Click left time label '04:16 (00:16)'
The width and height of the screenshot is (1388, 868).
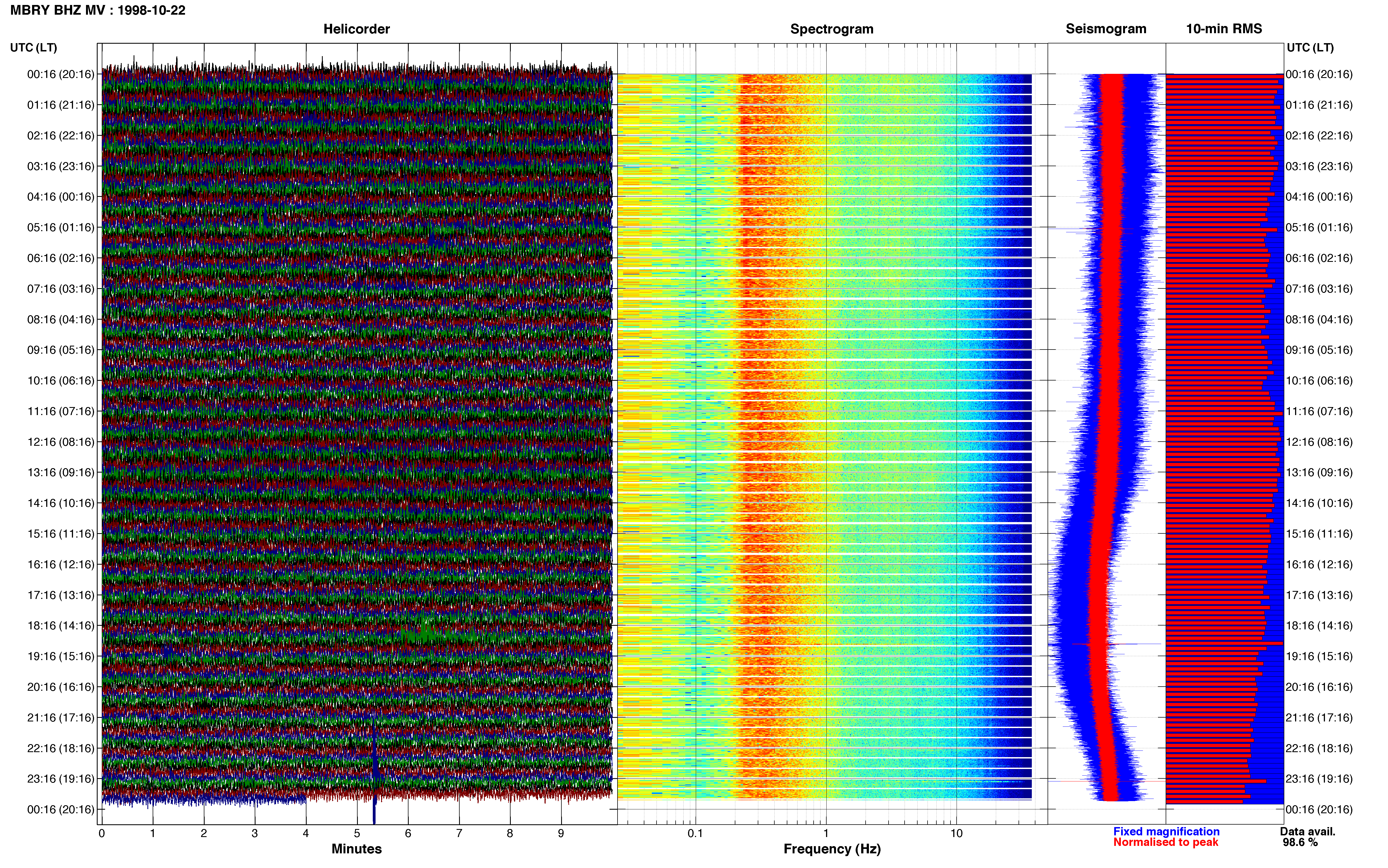point(61,197)
